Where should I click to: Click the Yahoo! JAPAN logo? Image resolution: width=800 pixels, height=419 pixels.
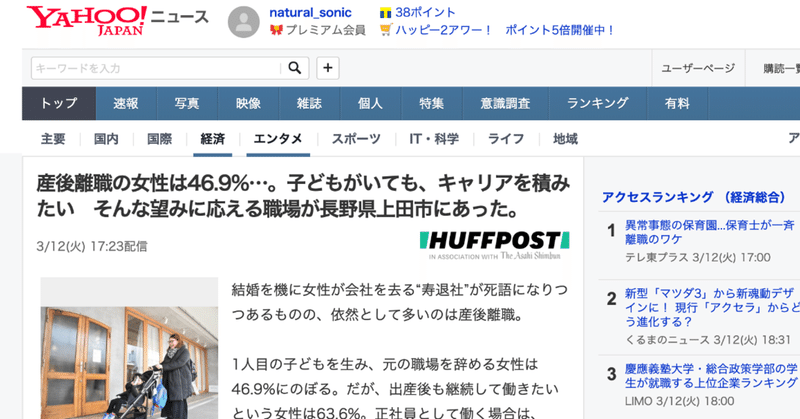(87, 20)
